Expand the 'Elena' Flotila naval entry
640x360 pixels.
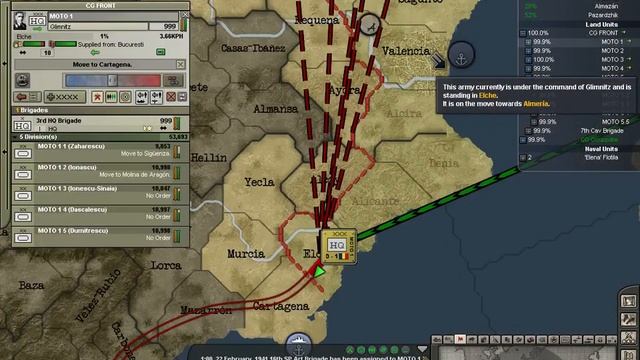(x=523, y=158)
